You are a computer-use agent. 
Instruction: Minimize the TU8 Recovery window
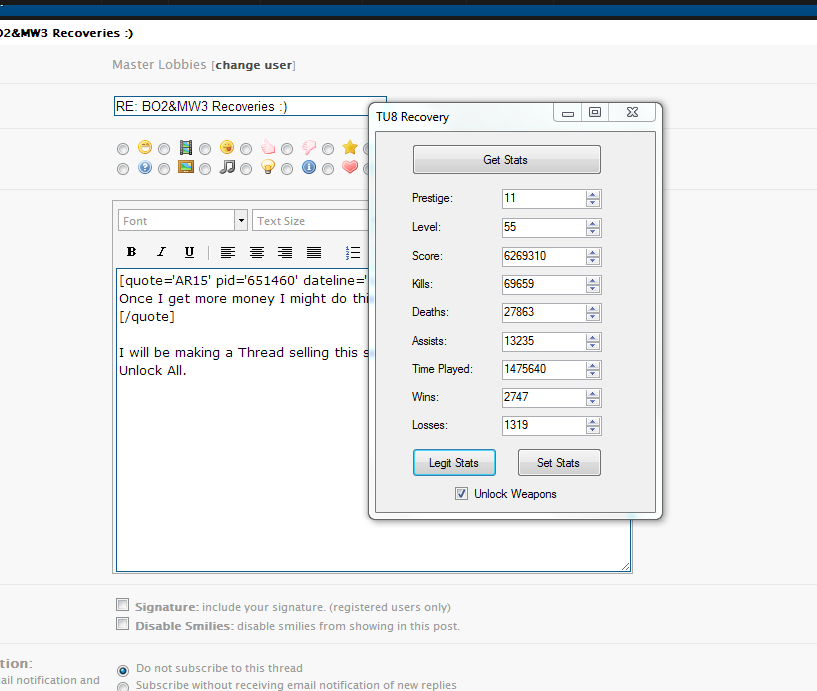pos(568,113)
